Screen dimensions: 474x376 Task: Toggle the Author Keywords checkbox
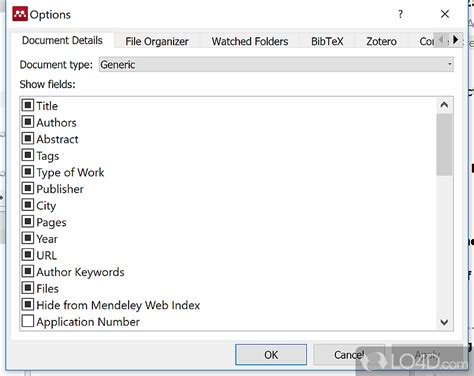pos(28,271)
